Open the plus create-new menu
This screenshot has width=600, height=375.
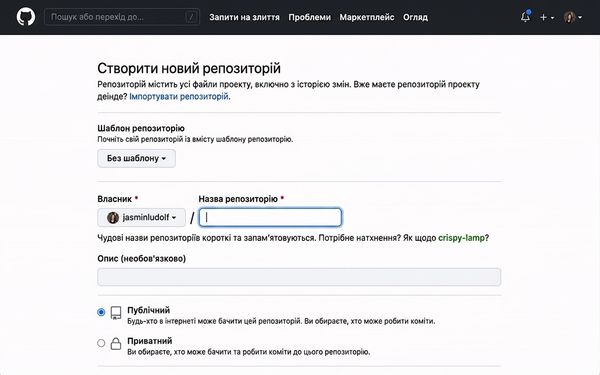547,17
